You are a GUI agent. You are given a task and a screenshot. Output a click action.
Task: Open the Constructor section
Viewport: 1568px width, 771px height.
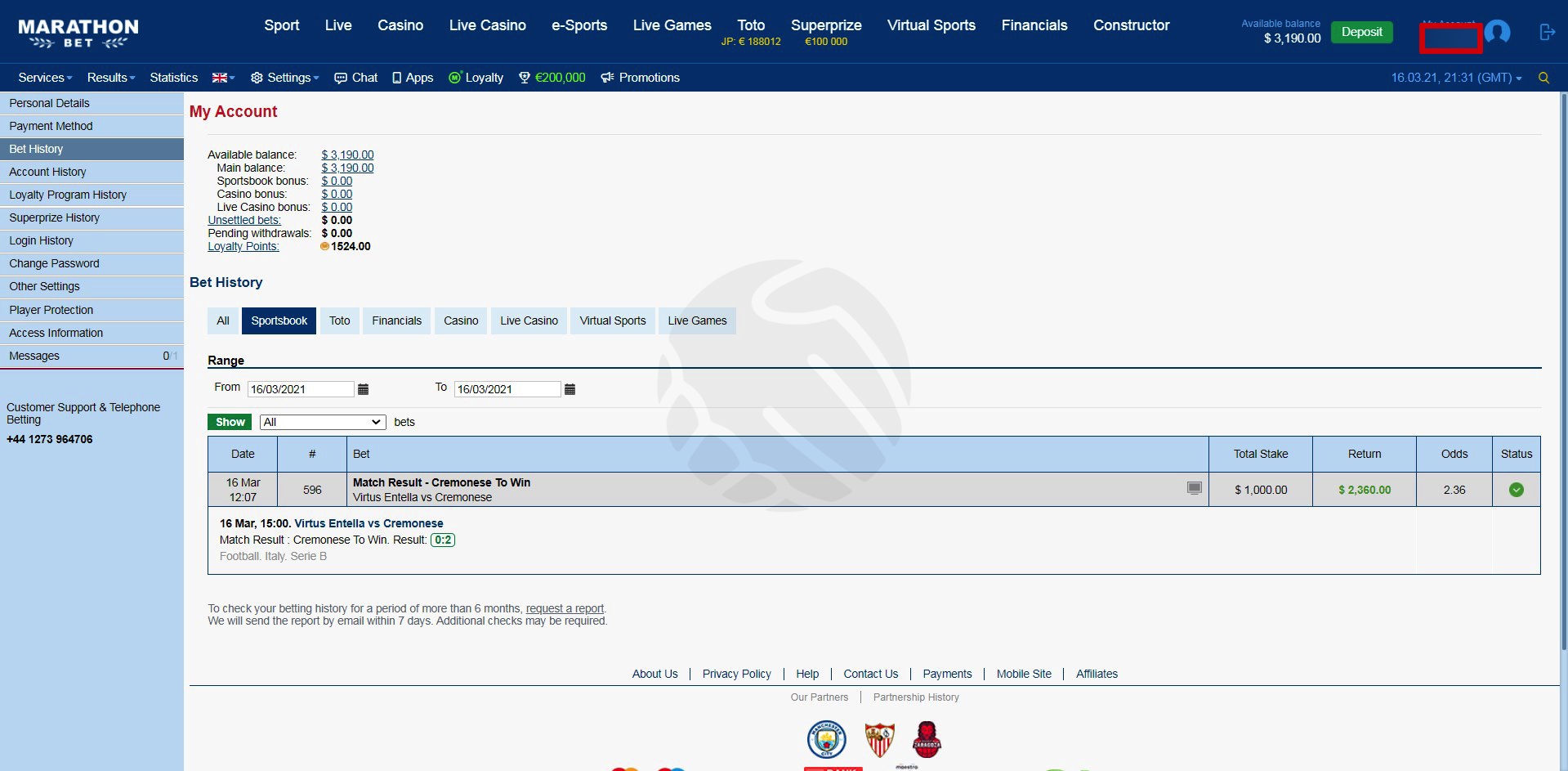1132,25
